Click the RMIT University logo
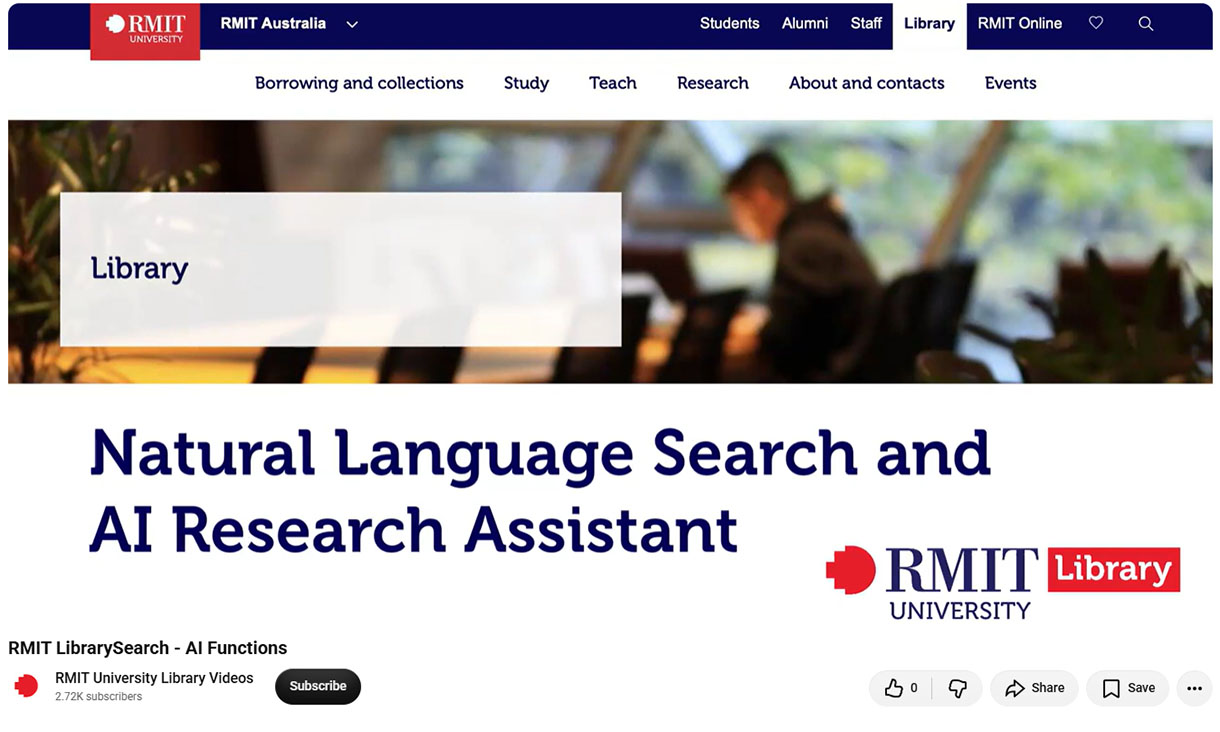The width and height of the screenshot is (1220, 732). pyautogui.click(x=145, y=30)
